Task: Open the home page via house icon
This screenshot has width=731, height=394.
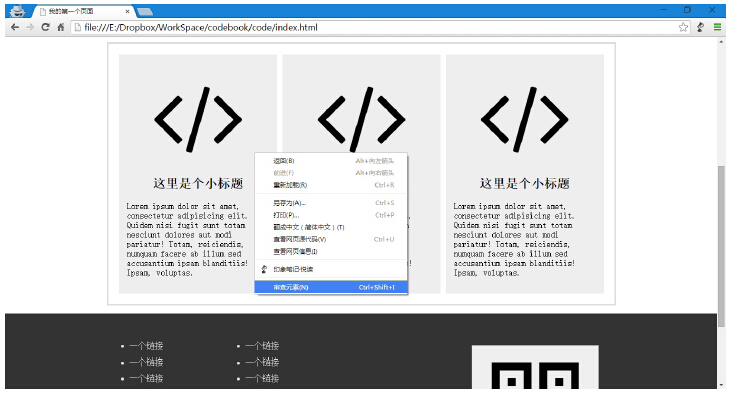Action: pyautogui.click(x=61, y=27)
